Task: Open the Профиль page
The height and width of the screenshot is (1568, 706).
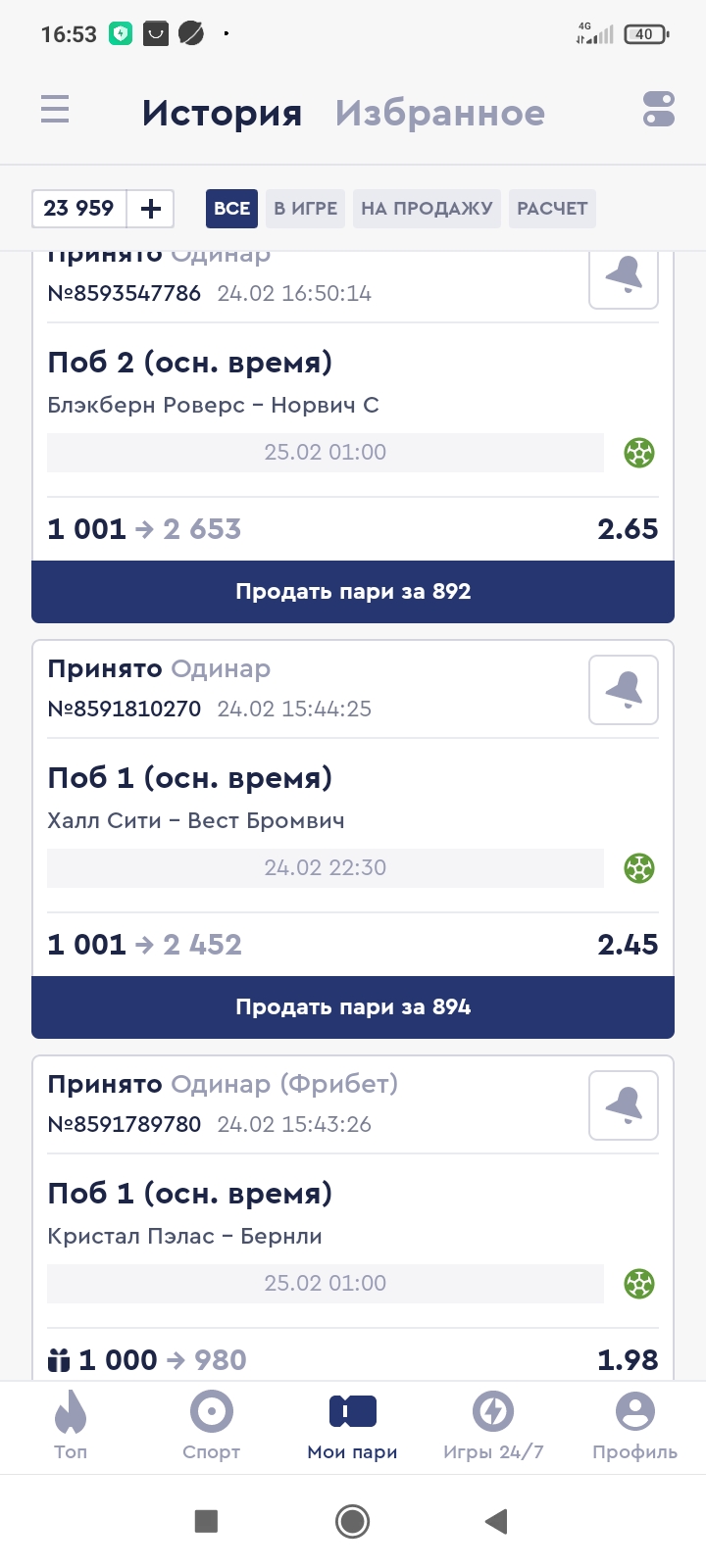Action: pos(634,1425)
